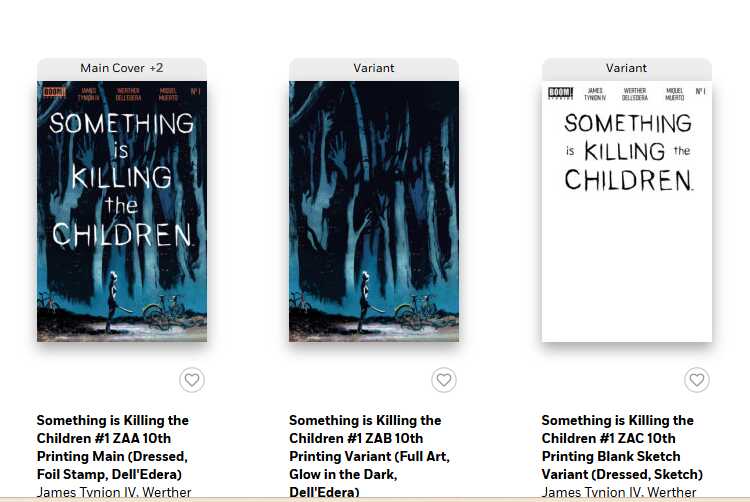Select the Main Cover +2 label
This screenshot has height=502, width=750.
(x=122, y=68)
